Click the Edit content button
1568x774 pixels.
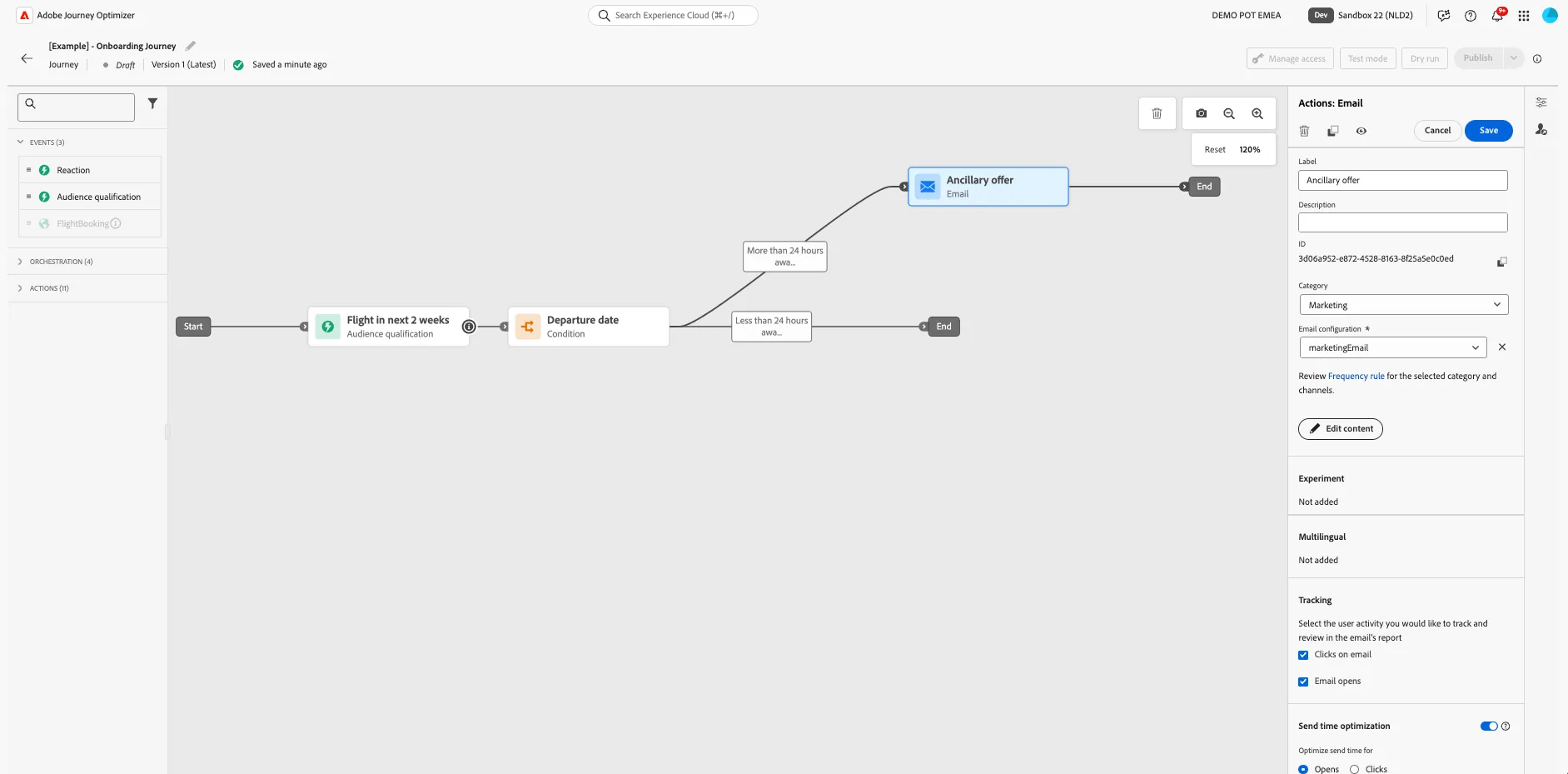tap(1341, 428)
